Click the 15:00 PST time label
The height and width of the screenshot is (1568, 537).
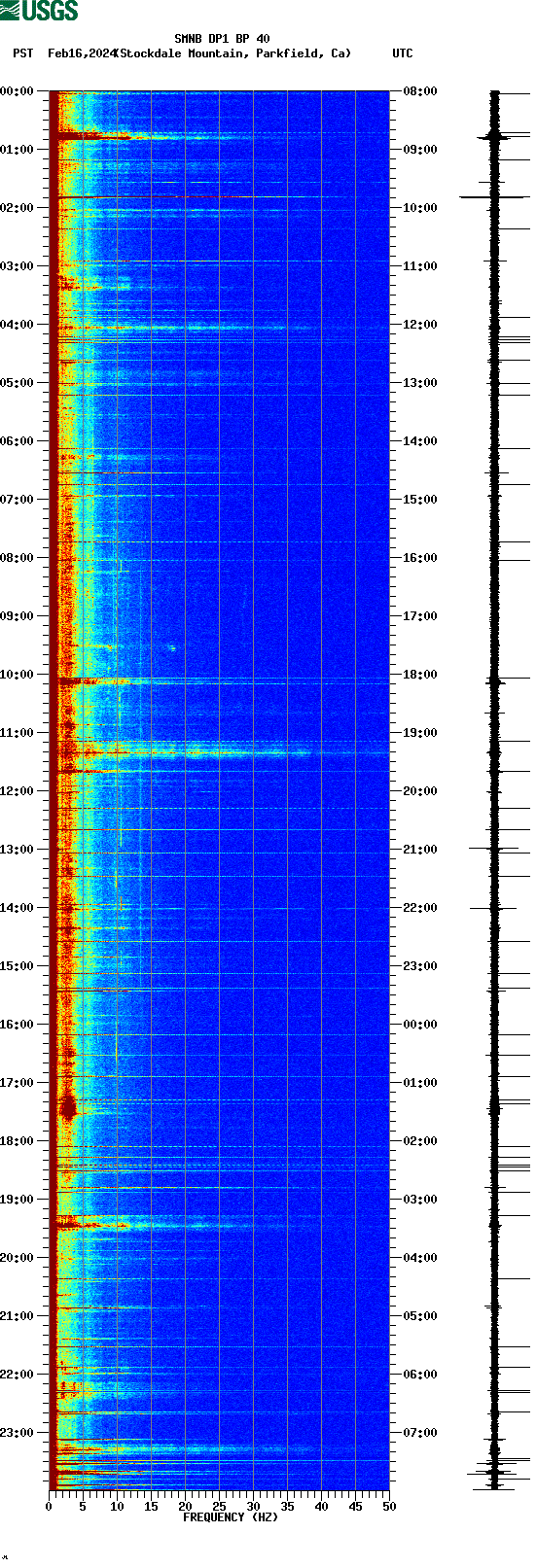[18, 966]
